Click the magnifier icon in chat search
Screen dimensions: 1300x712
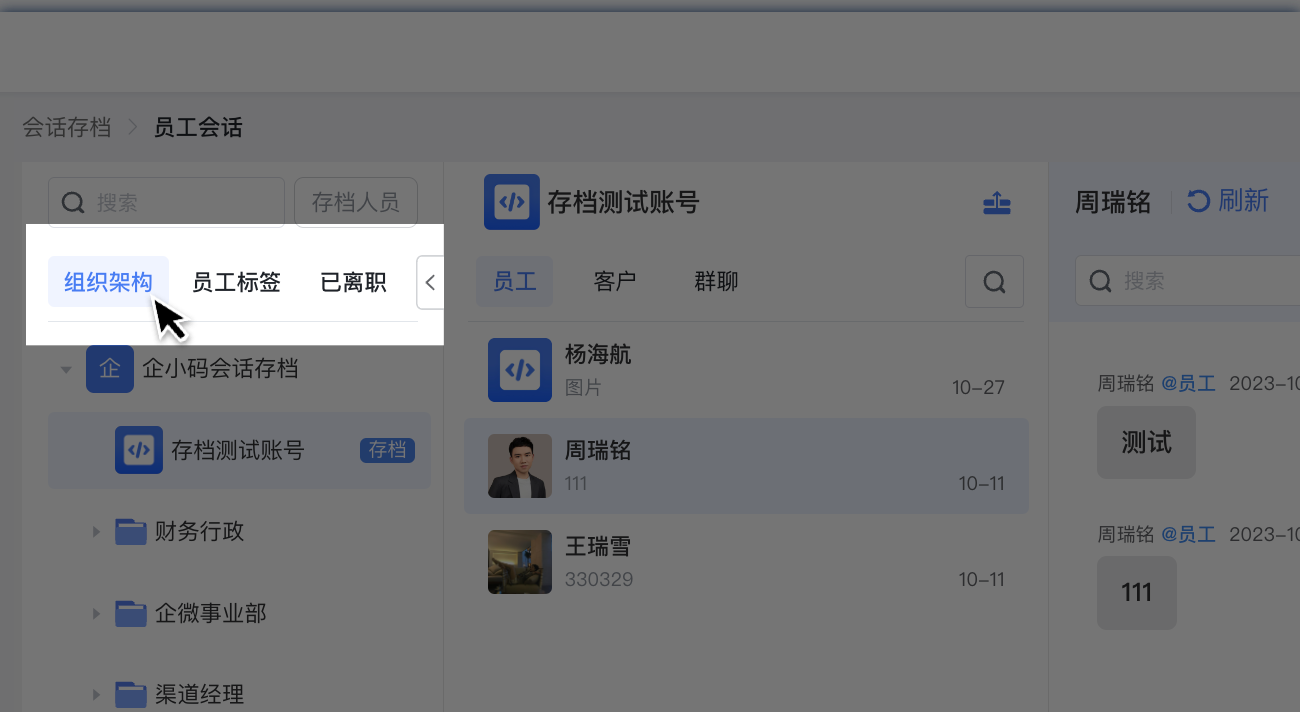tap(1101, 281)
